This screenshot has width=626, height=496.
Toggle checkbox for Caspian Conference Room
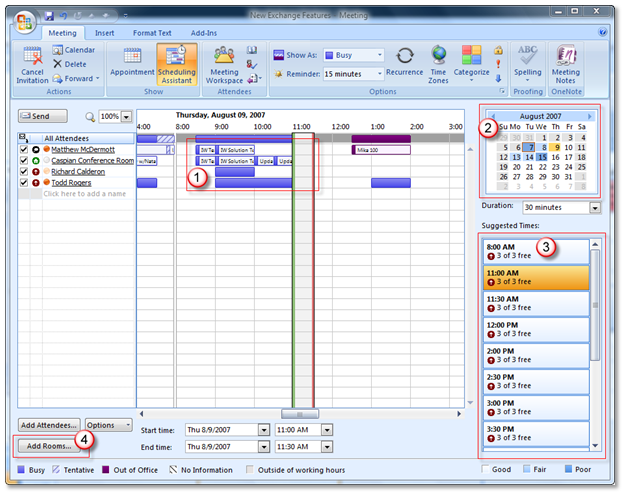(x=24, y=161)
